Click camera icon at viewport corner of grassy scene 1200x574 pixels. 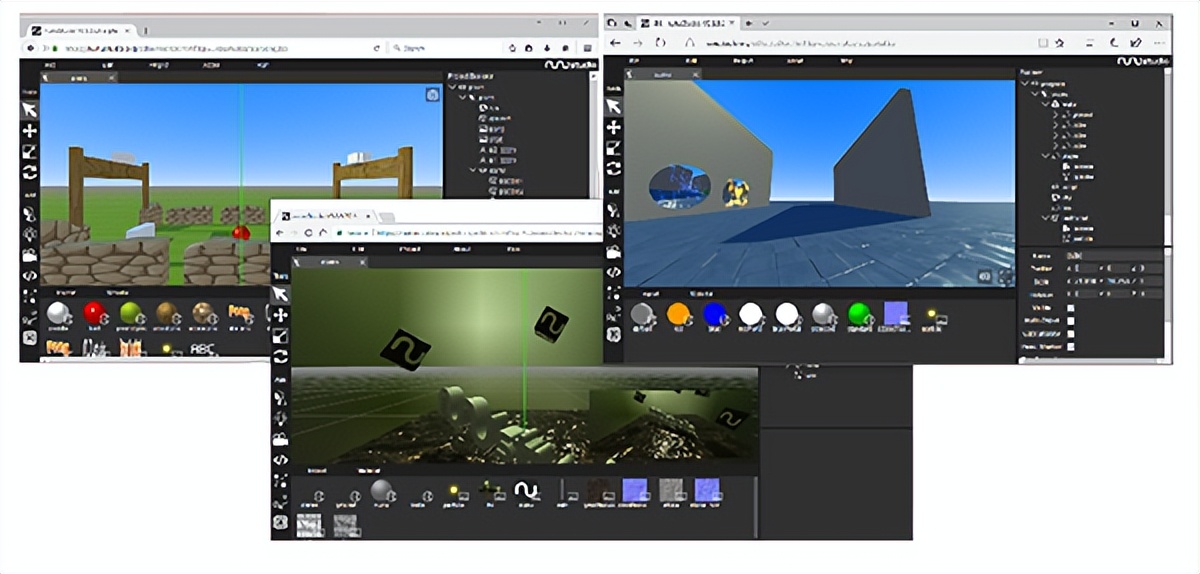[432, 94]
